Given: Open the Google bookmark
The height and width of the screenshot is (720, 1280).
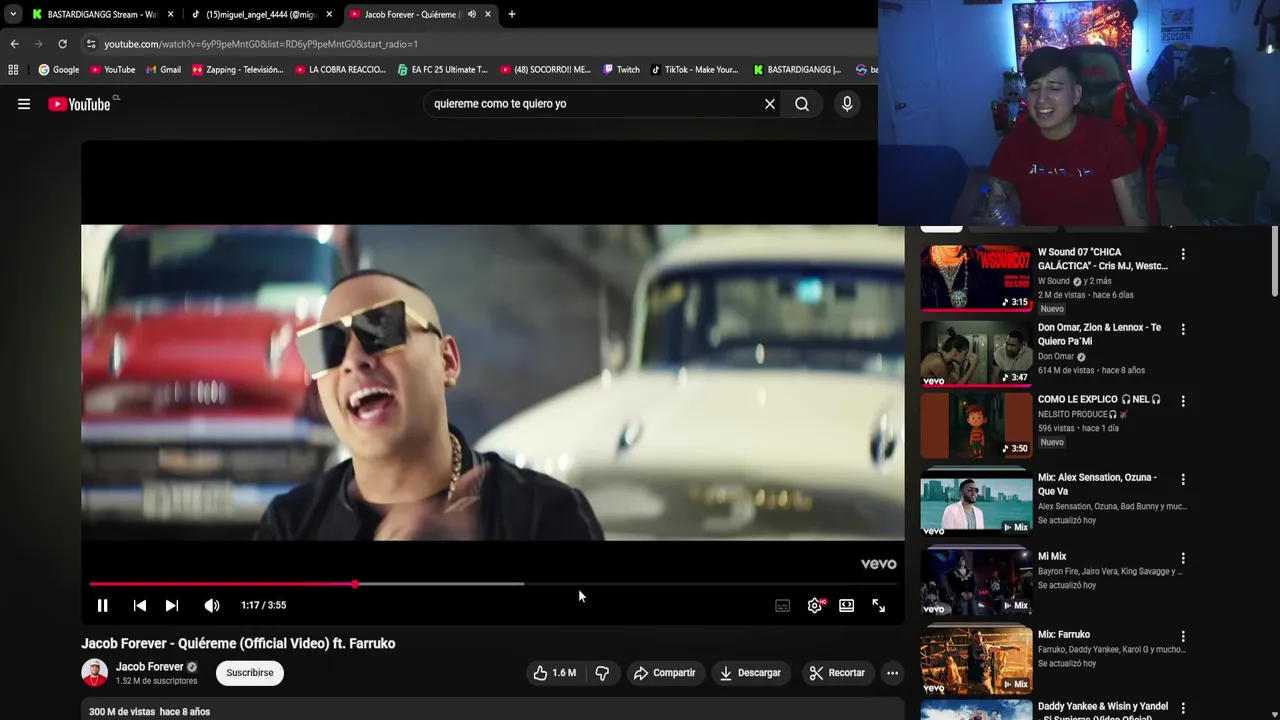Looking at the screenshot, I should click(x=59, y=70).
